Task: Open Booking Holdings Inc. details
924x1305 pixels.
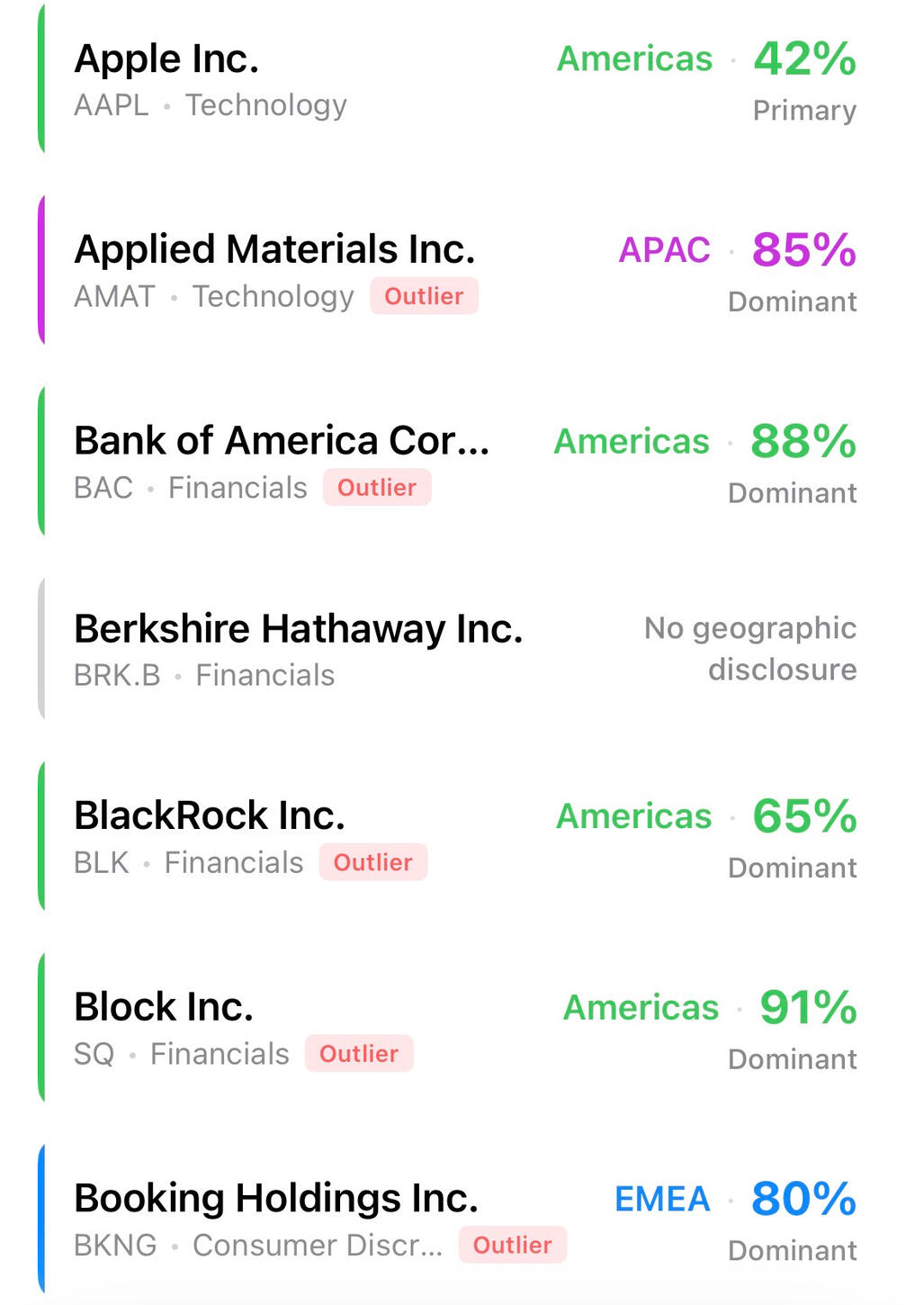Action: 275,1199
